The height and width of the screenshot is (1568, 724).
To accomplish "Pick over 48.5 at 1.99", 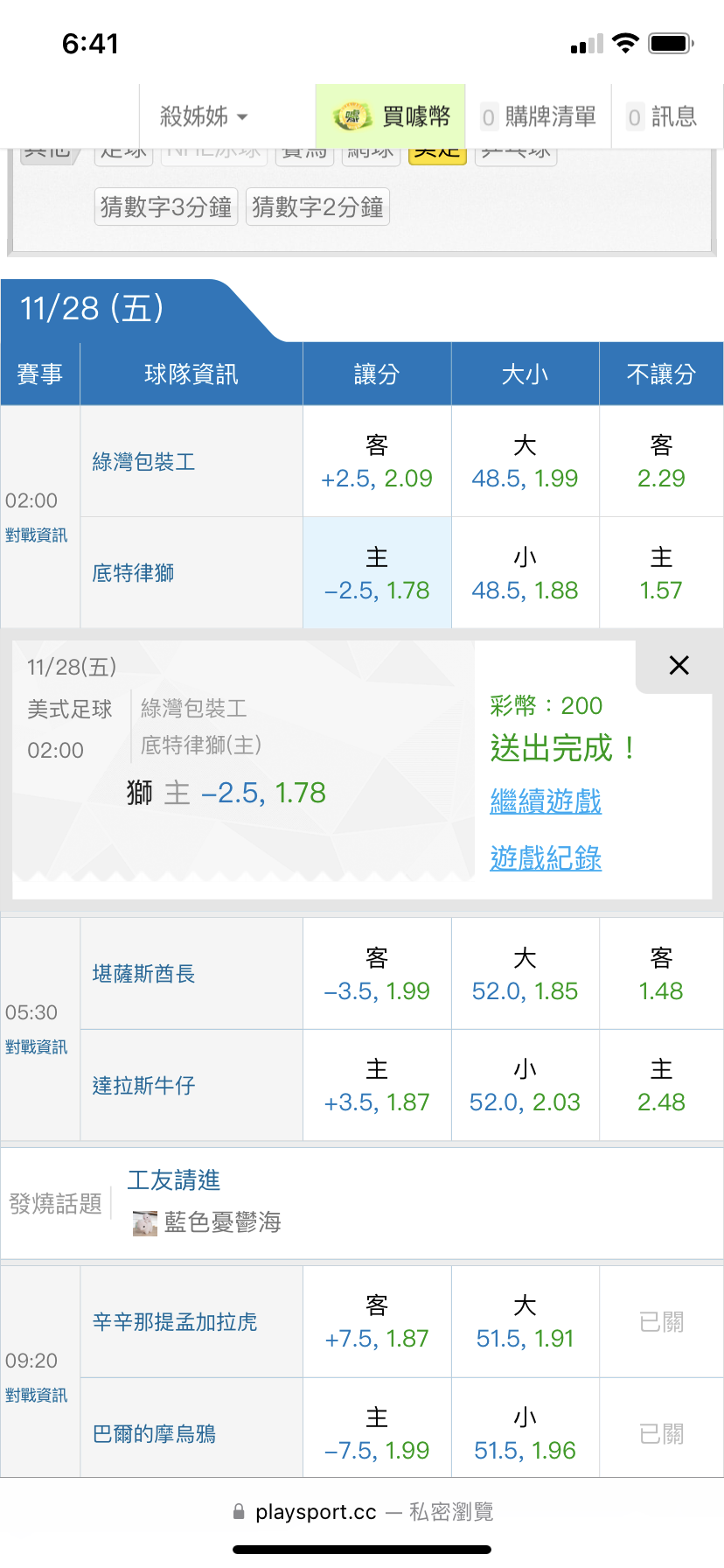I will tap(525, 462).
